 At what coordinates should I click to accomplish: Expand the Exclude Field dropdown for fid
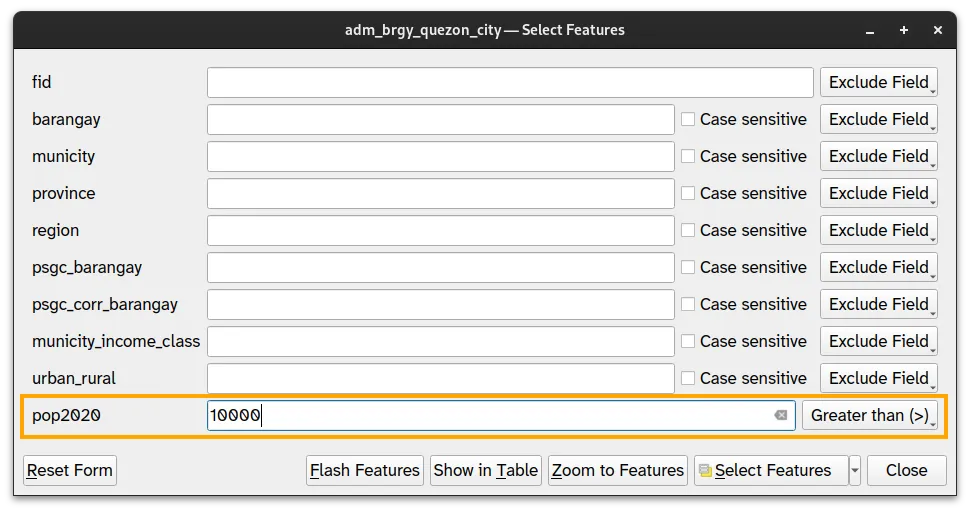[878, 82]
